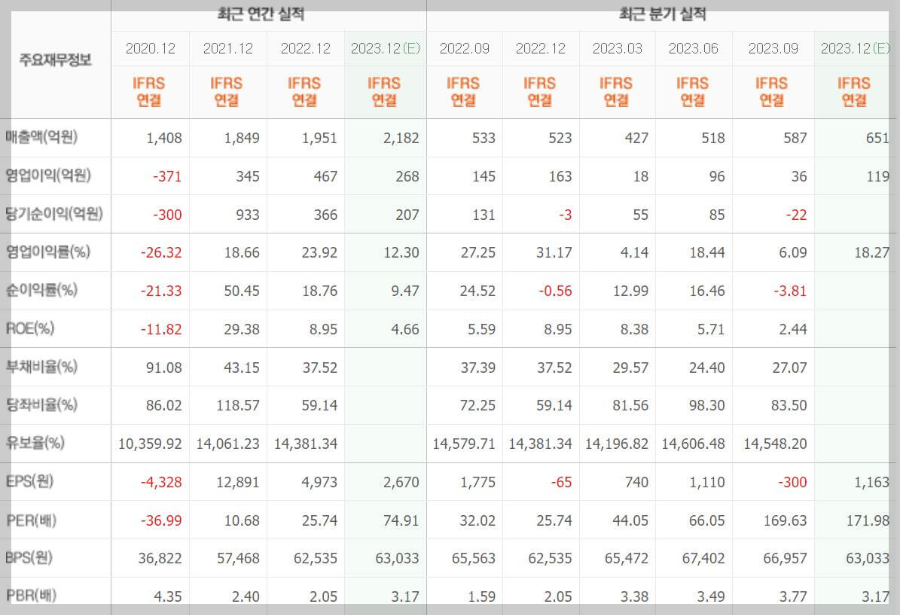Click reserve ratio 14,606.48 for 2023.06
This screenshot has width=900, height=615.
click(693, 444)
